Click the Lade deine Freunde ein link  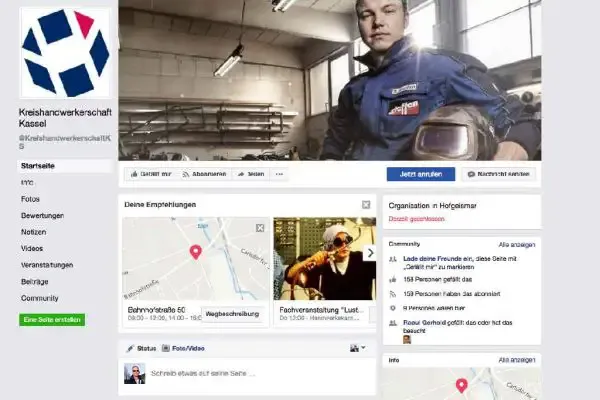pos(436,259)
